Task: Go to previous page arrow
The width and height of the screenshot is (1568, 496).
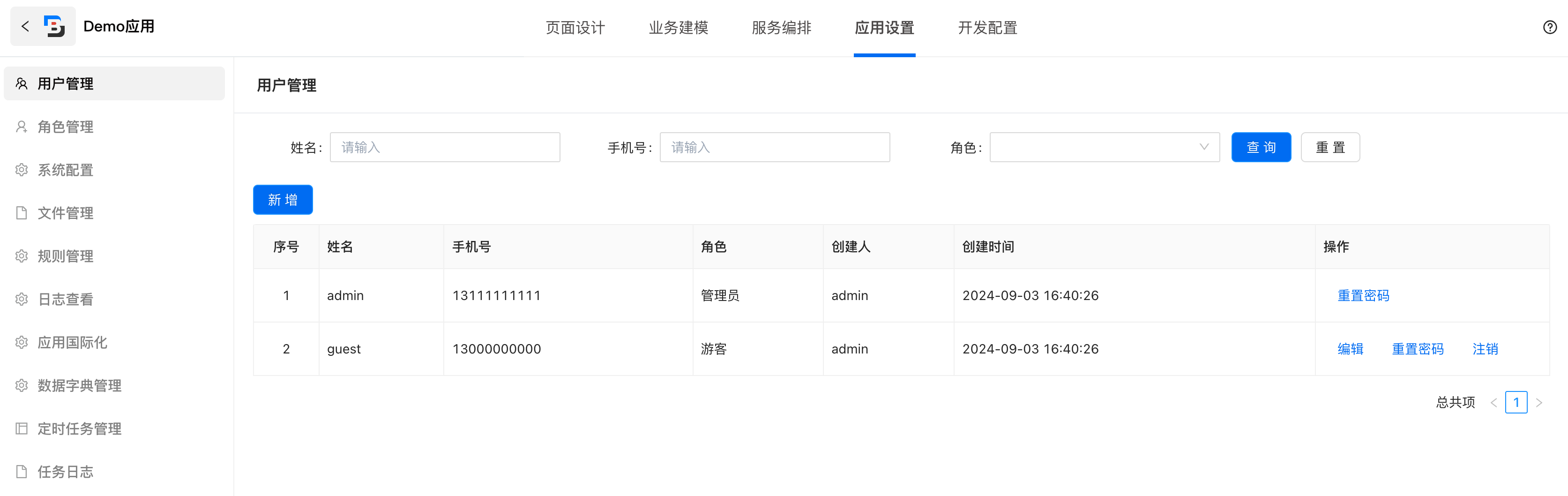Action: pos(1494,403)
